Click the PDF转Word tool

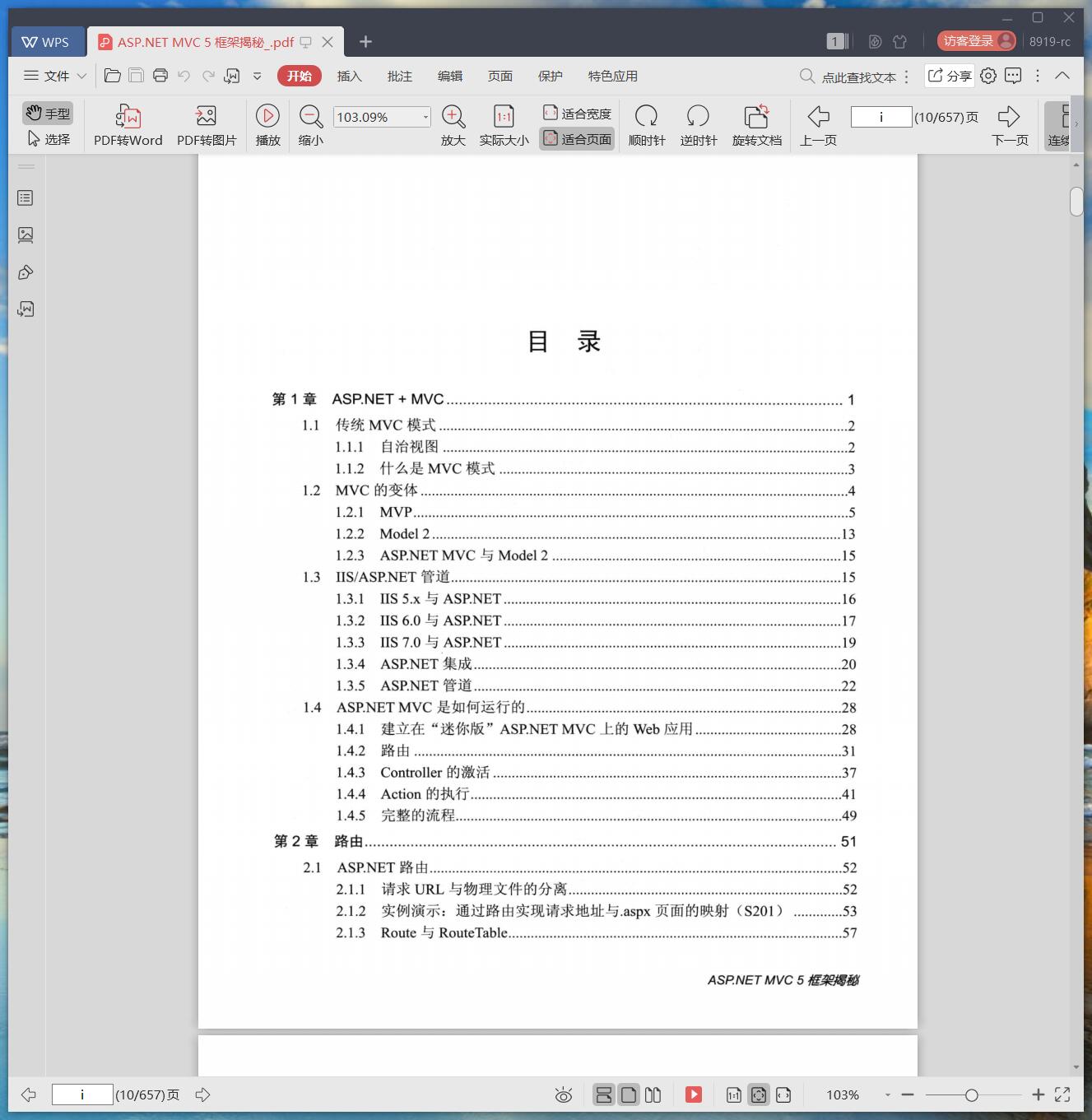point(128,125)
